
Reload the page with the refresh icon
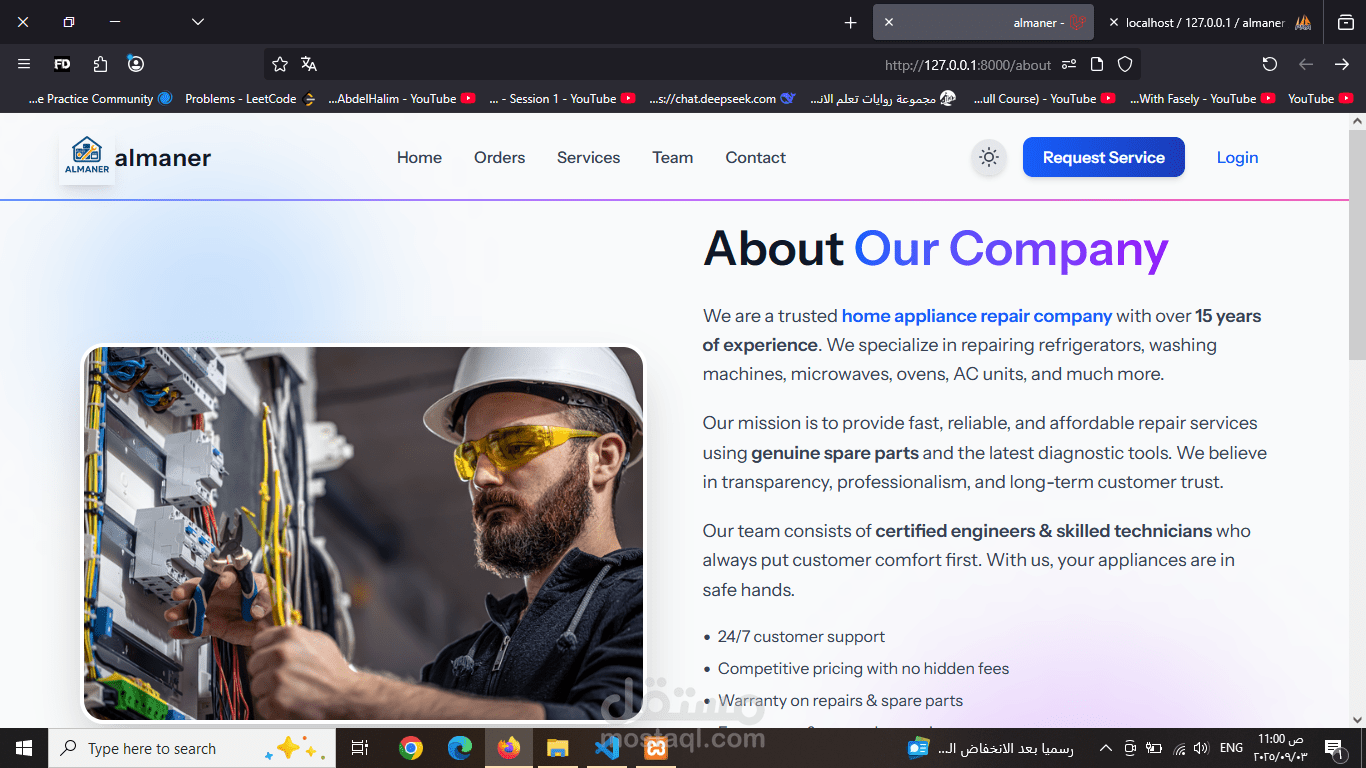click(x=1270, y=64)
